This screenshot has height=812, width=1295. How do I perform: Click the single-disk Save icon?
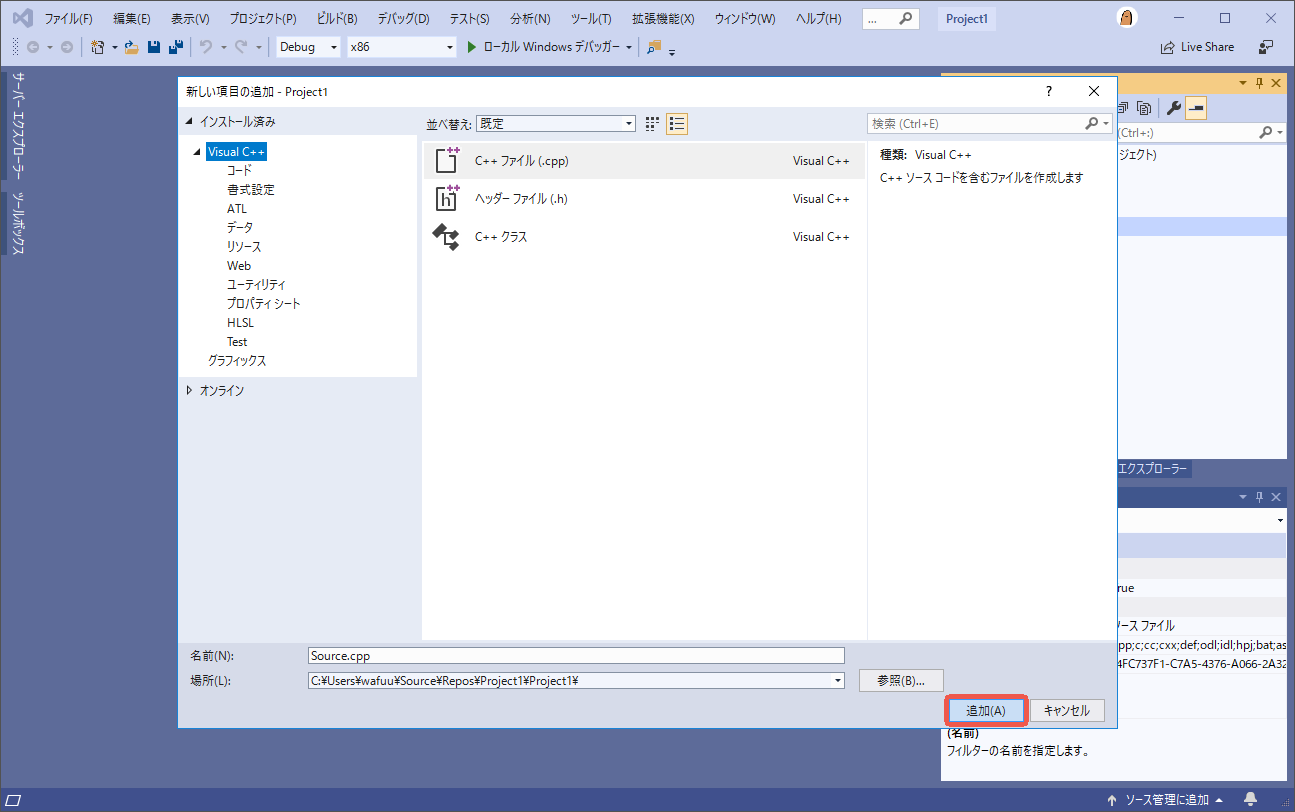tap(154, 47)
